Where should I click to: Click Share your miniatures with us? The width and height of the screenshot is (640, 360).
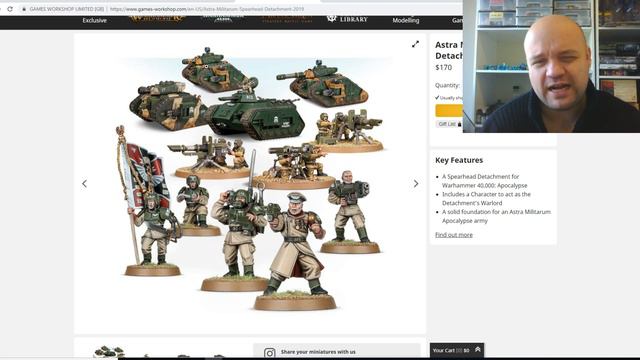tap(318, 351)
